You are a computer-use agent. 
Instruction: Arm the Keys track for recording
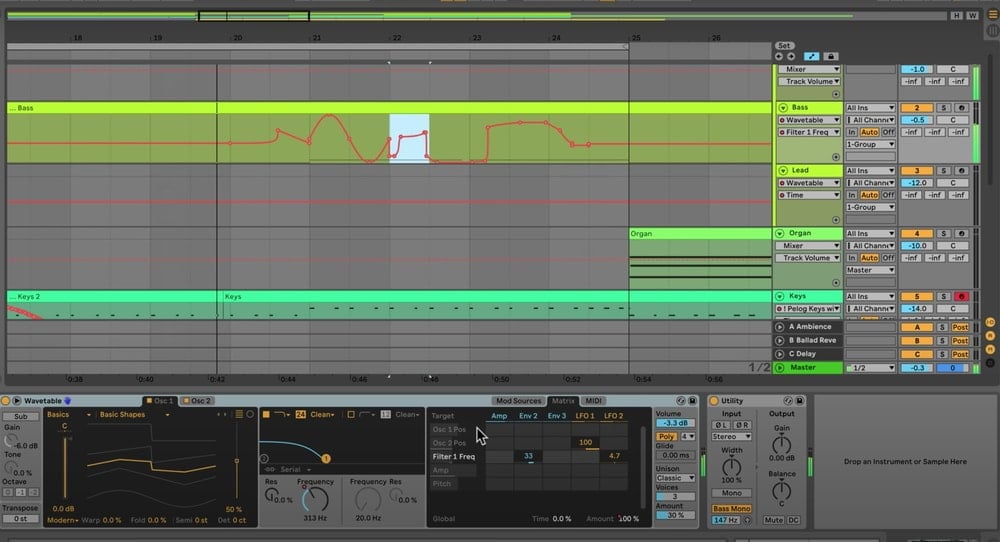pyautogui.click(x=959, y=296)
